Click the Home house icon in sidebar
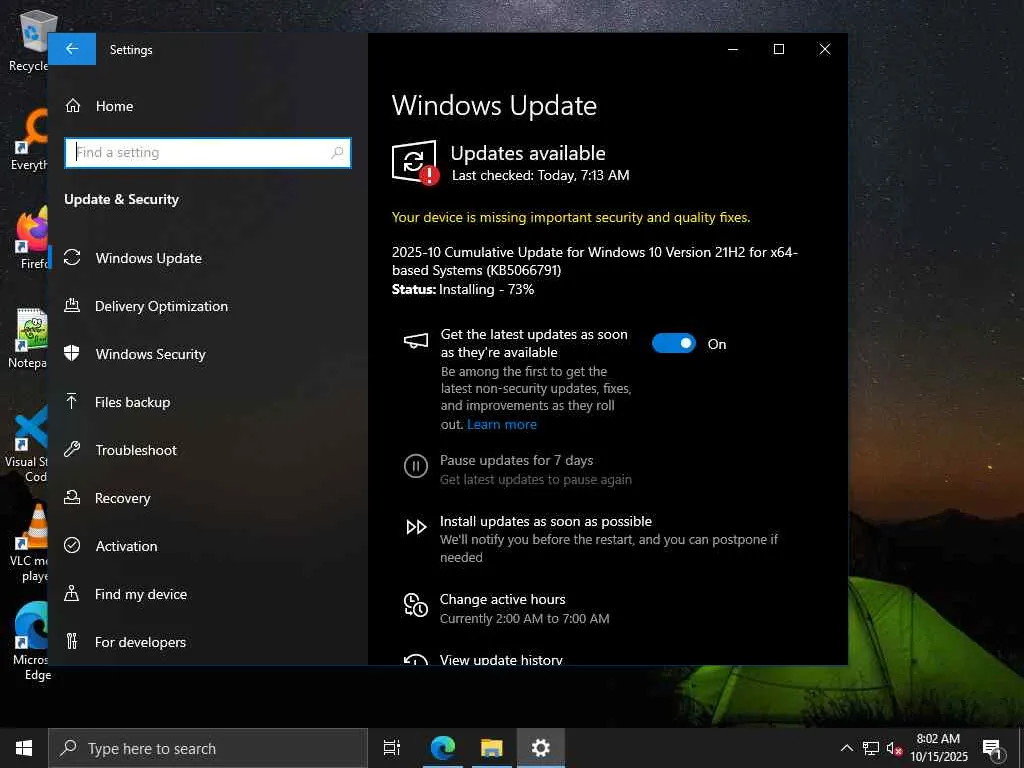1024x768 pixels. point(72,106)
